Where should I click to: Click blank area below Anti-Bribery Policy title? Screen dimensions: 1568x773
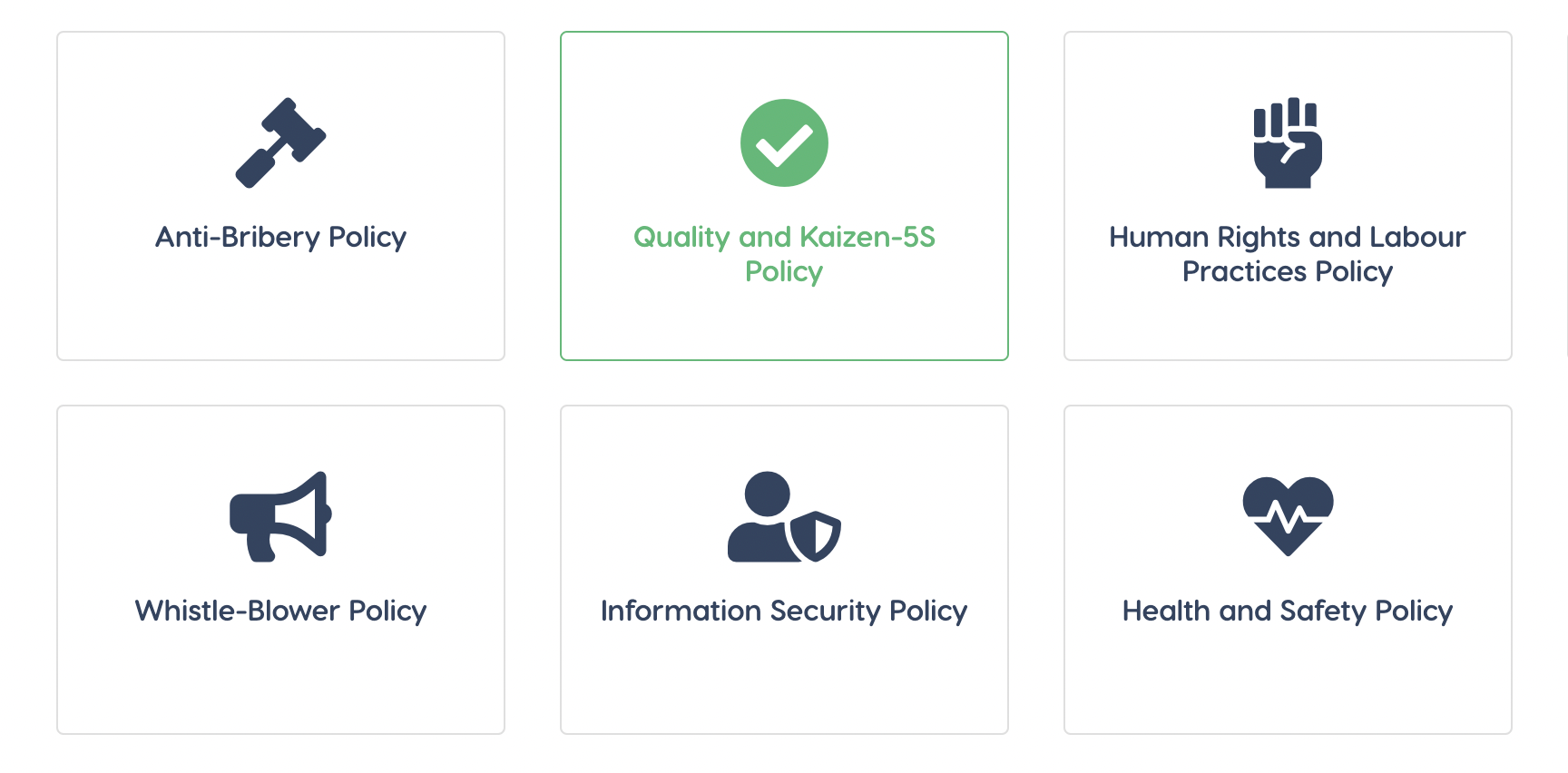pos(280,308)
